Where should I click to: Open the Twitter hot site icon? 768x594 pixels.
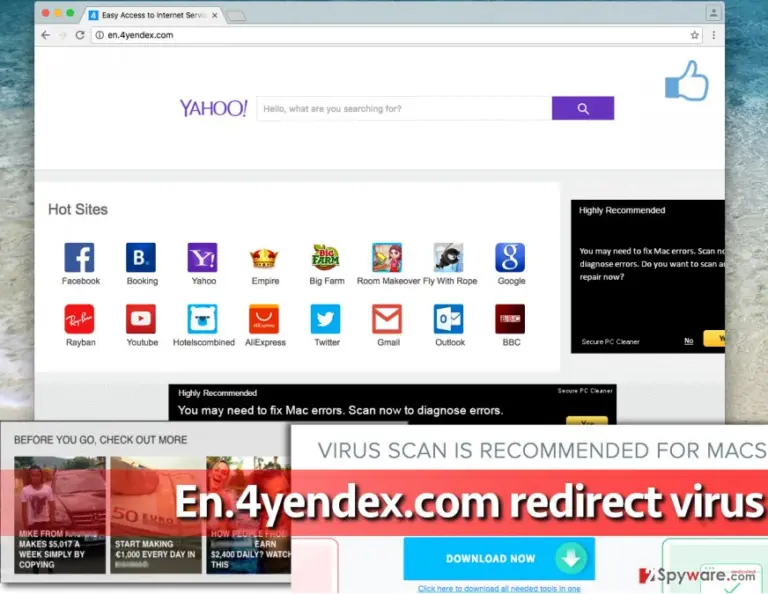click(x=326, y=319)
